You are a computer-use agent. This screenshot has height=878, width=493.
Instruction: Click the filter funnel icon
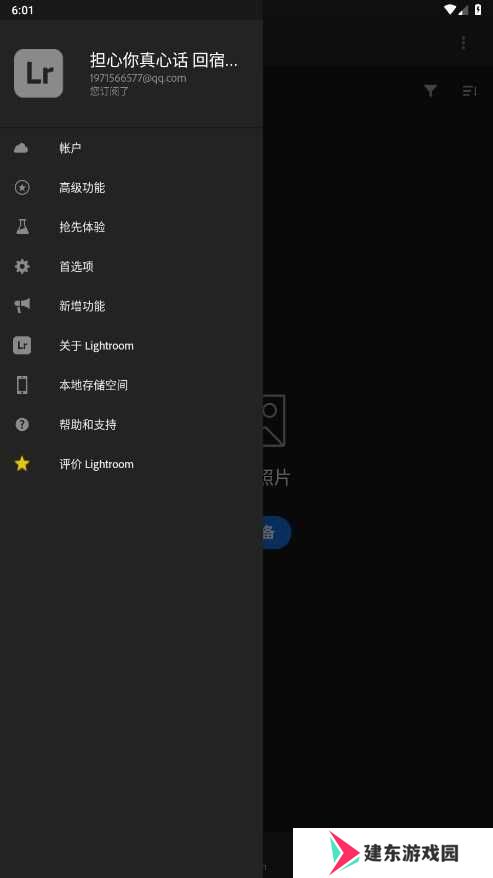[x=430, y=91]
